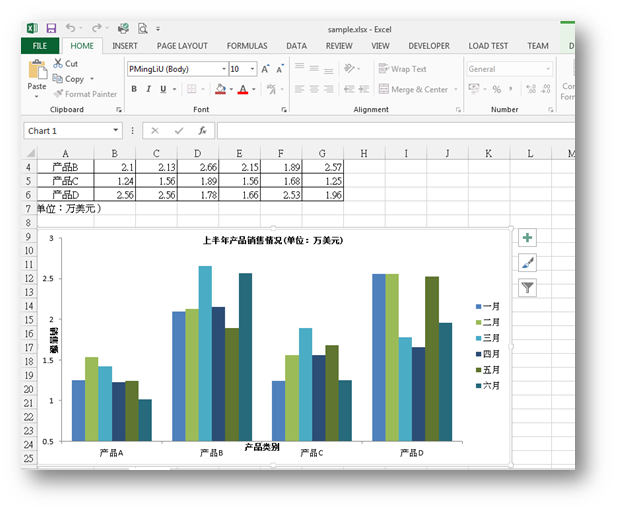The width and height of the screenshot is (617, 512).
Task: Click the FILE button
Action: 40,46
